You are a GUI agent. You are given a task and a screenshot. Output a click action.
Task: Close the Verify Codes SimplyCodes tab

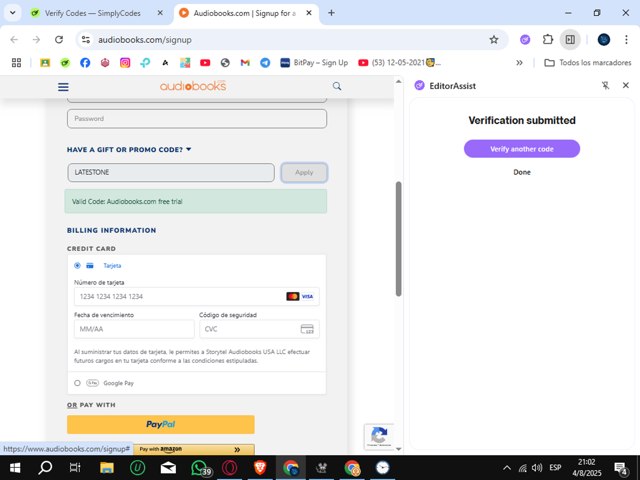point(160,13)
